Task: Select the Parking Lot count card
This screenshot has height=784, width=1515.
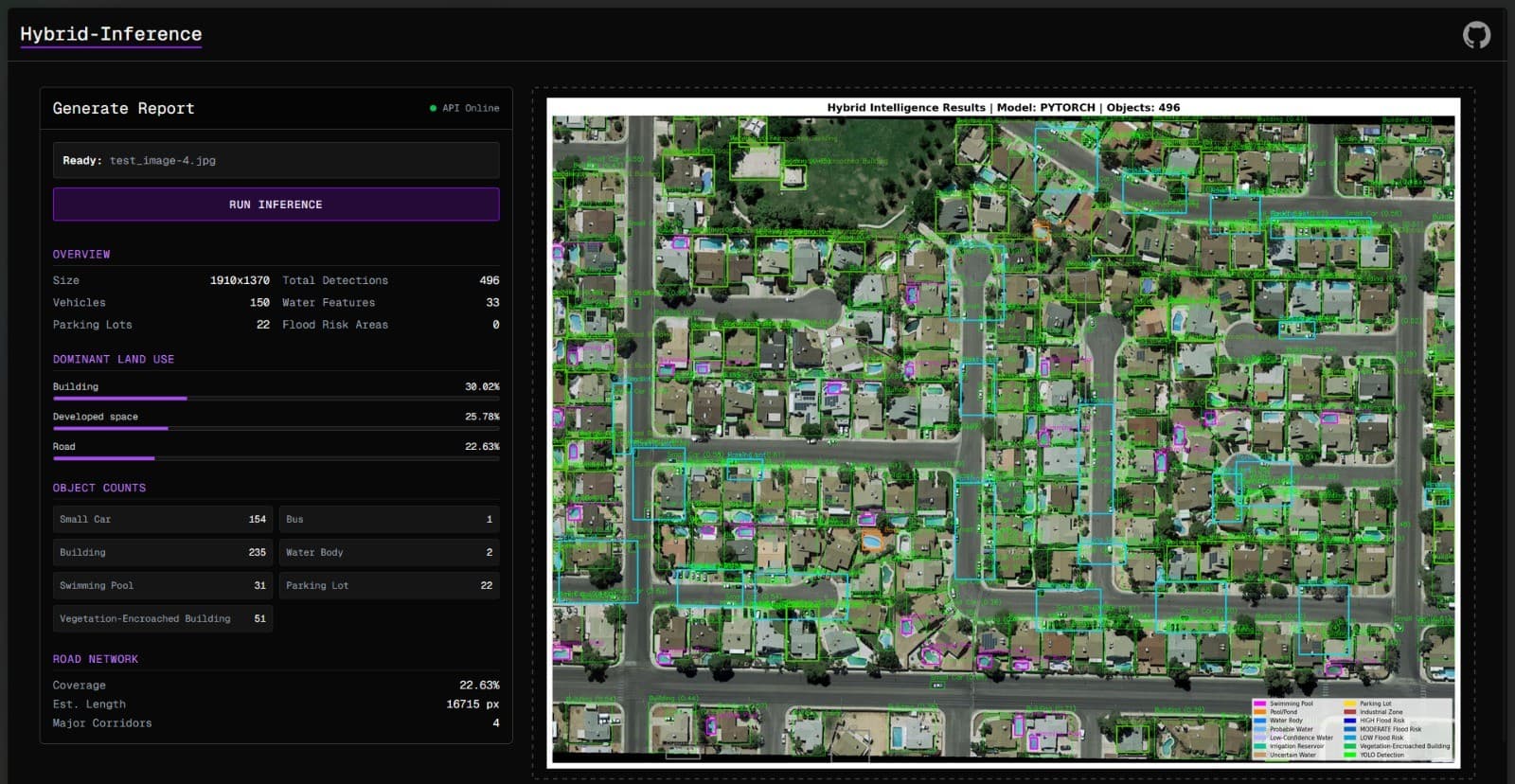Action: pos(388,585)
